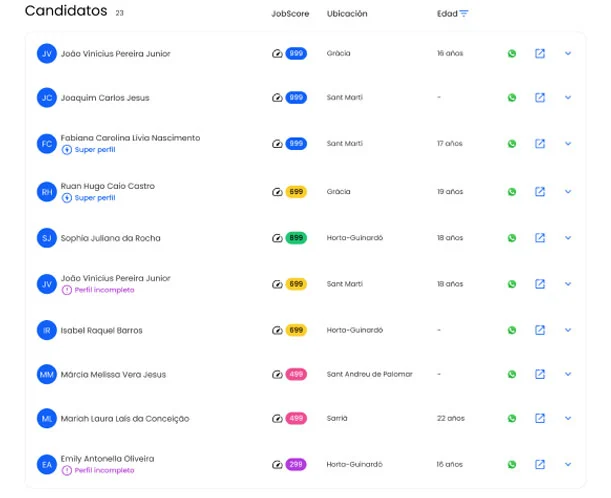Open Isabel Raquel Barros external link icon
The width and height of the screenshot is (611, 498).
click(539, 330)
